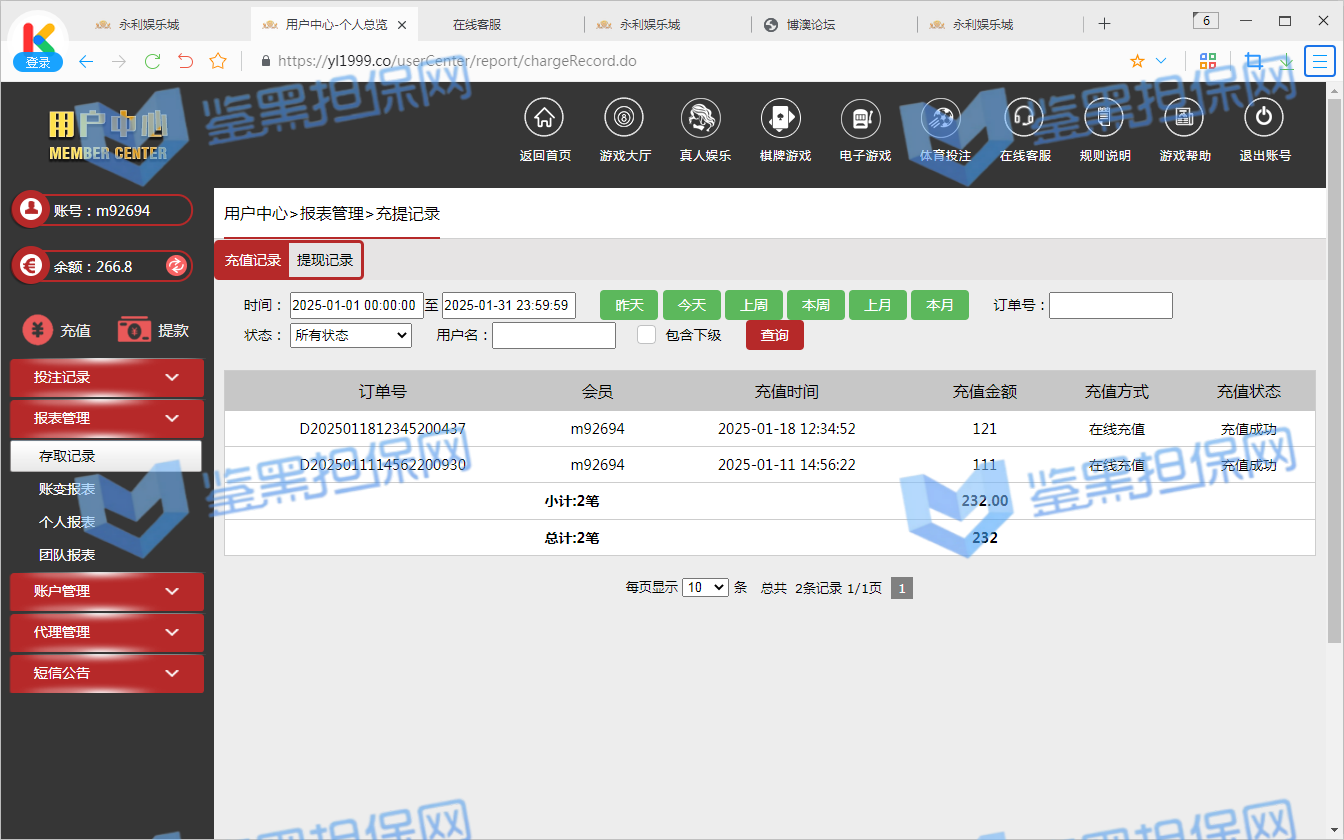Switch to the 提现记录 tab
This screenshot has width=1344, height=840.
[x=325, y=260]
